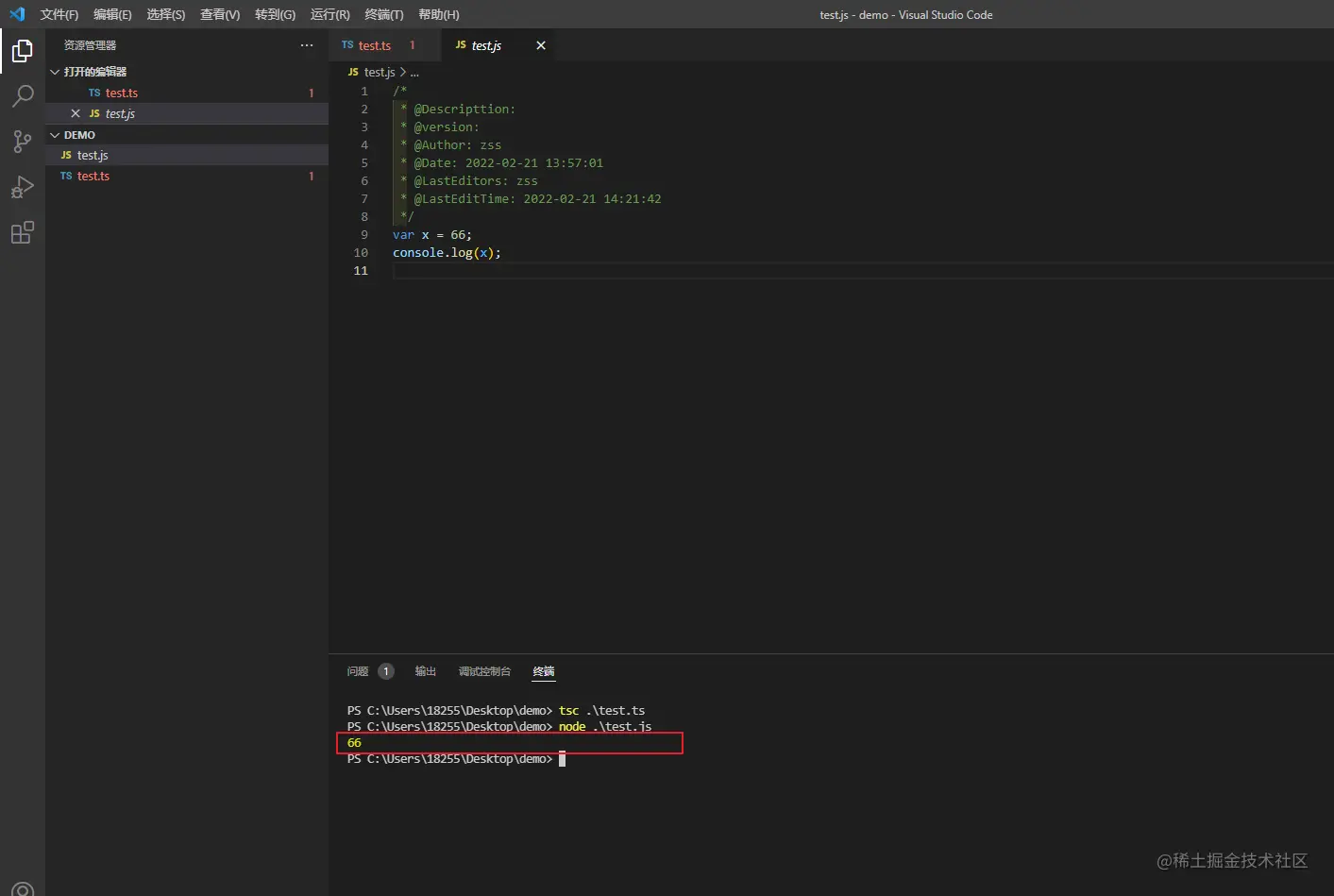Image resolution: width=1334 pixels, height=896 pixels.
Task: Close the test.js editor tab
Action: 541,45
